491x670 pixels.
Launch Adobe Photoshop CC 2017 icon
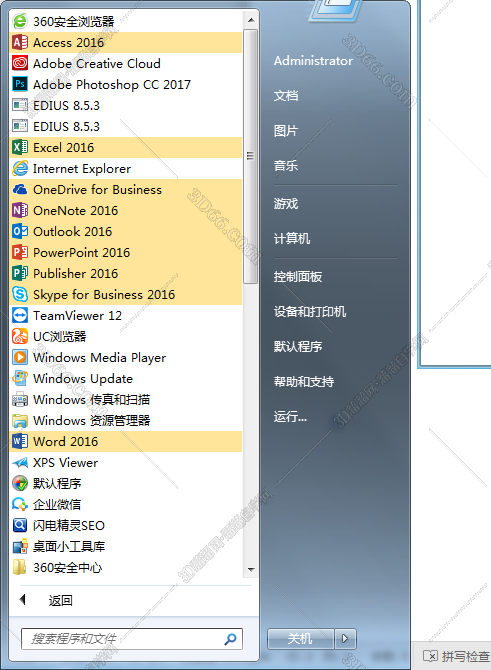(x=20, y=84)
